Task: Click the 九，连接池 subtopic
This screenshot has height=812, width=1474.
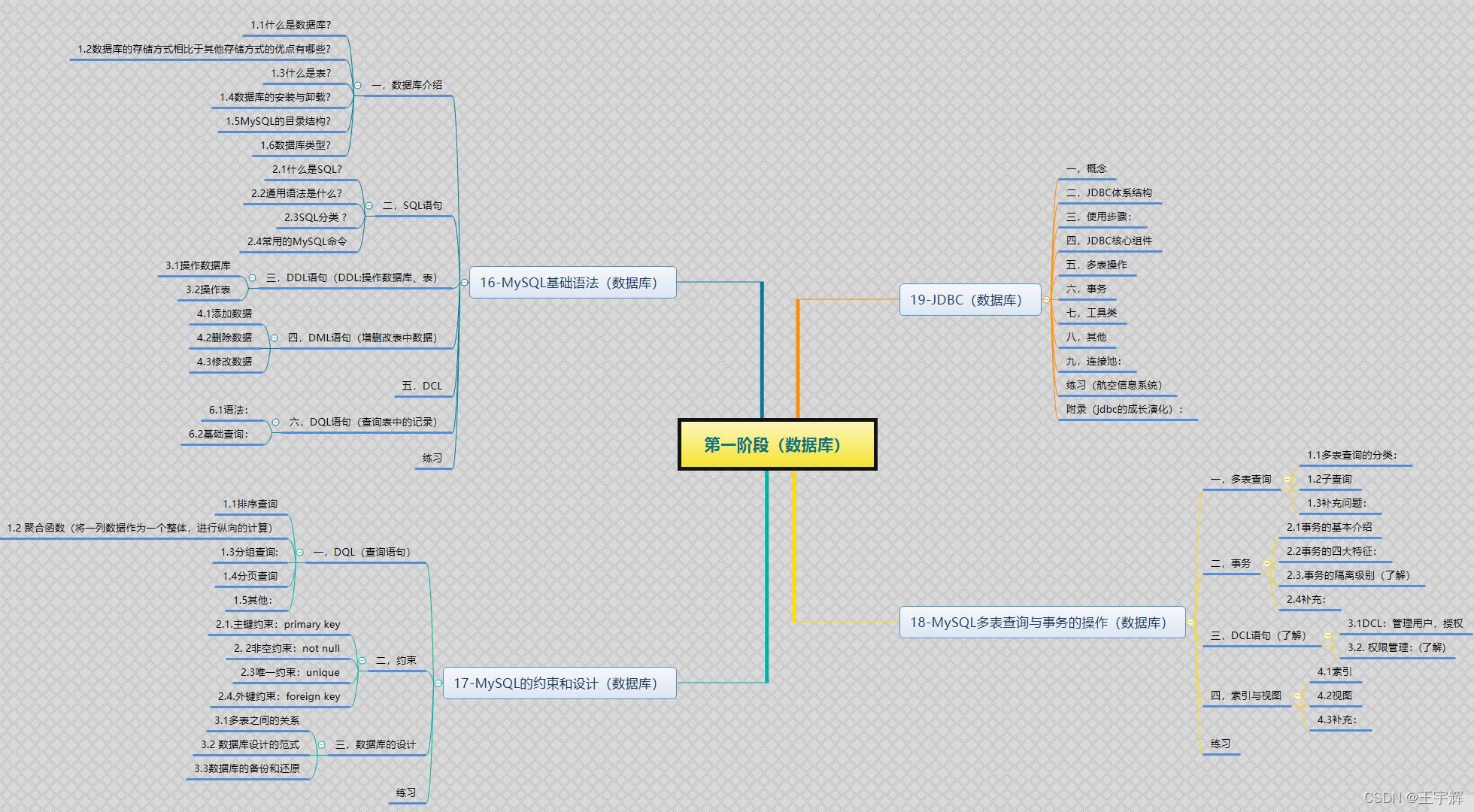Action: click(1093, 361)
